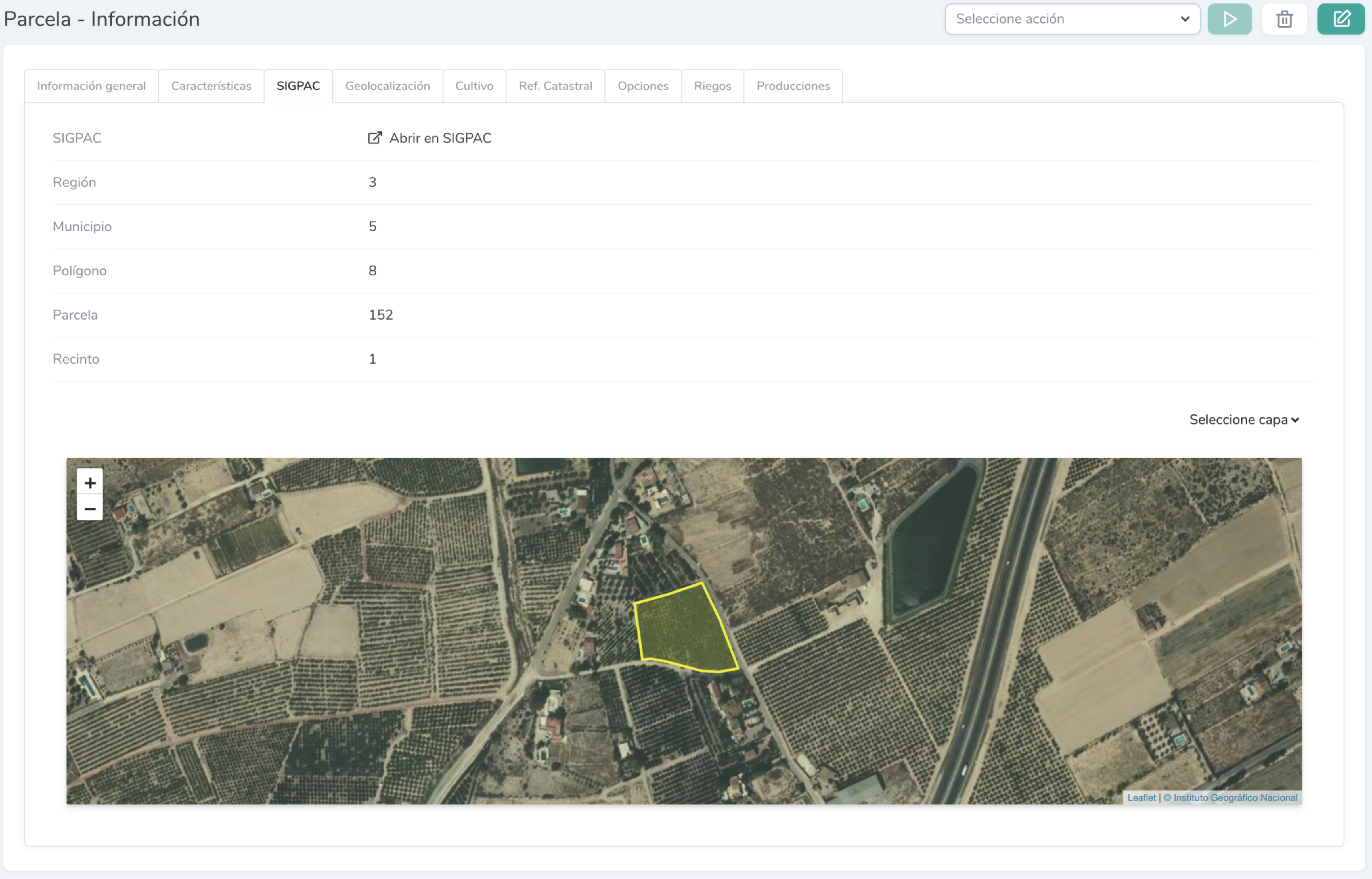
Task: Open the Leaflet attribution link
Action: (1141, 797)
